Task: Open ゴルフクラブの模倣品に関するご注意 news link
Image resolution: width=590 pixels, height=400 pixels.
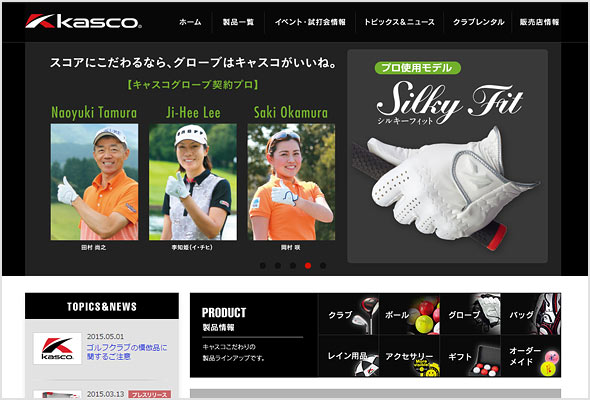Action: tap(127, 352)
